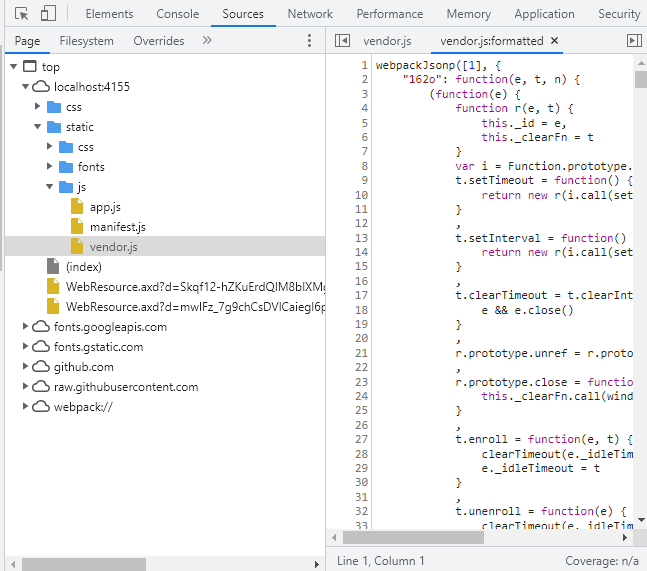Screen dimensions: 647x571
Task: Toggle the device toolbar icon
Action: point(48,13)
